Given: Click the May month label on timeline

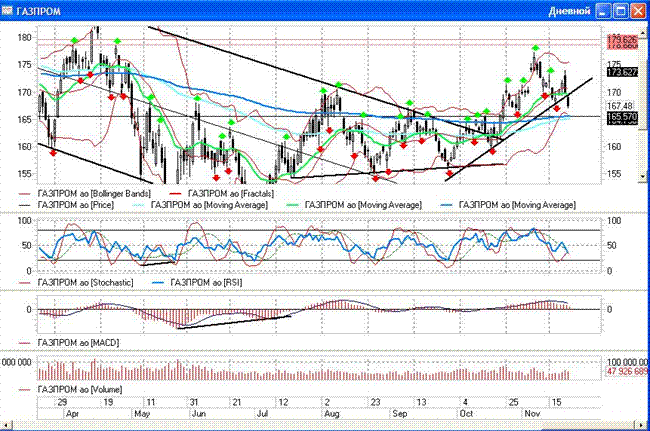Looking at the screenshot, I should point(142,413).
